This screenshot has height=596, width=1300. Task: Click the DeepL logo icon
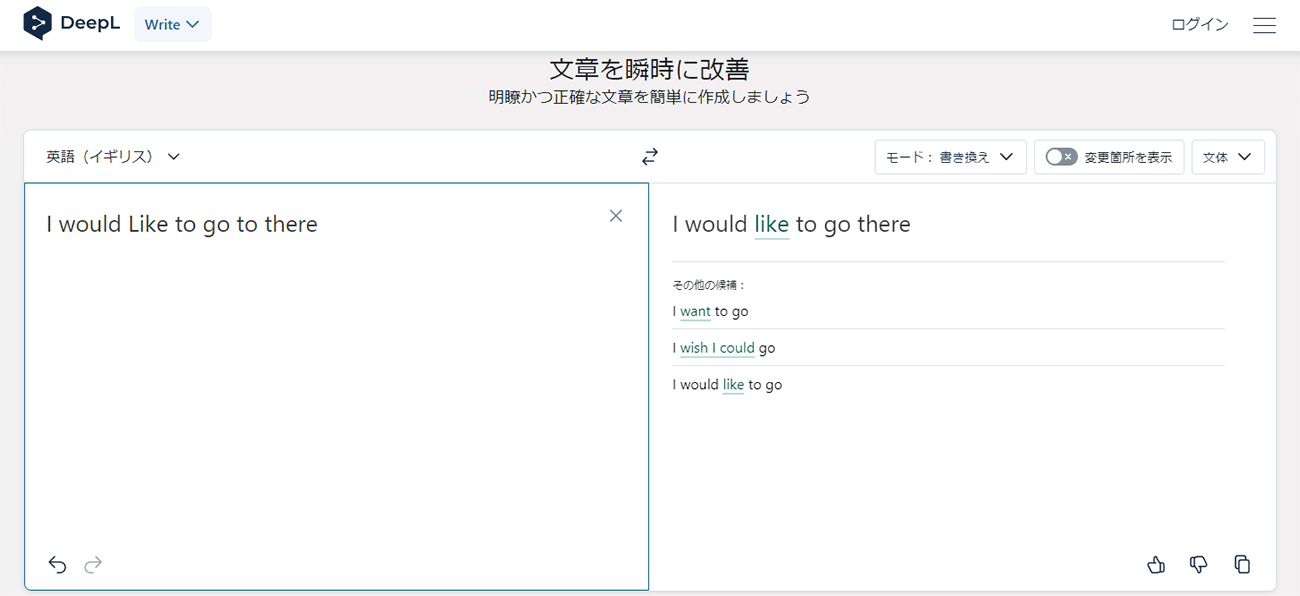(x=38, y=24)
